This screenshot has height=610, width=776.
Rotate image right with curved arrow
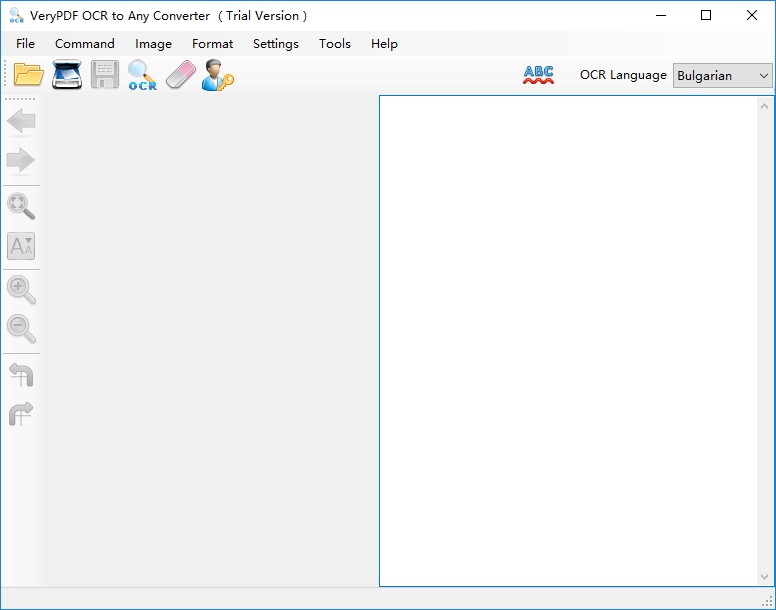pyautogui.click(x=21, y=414)
